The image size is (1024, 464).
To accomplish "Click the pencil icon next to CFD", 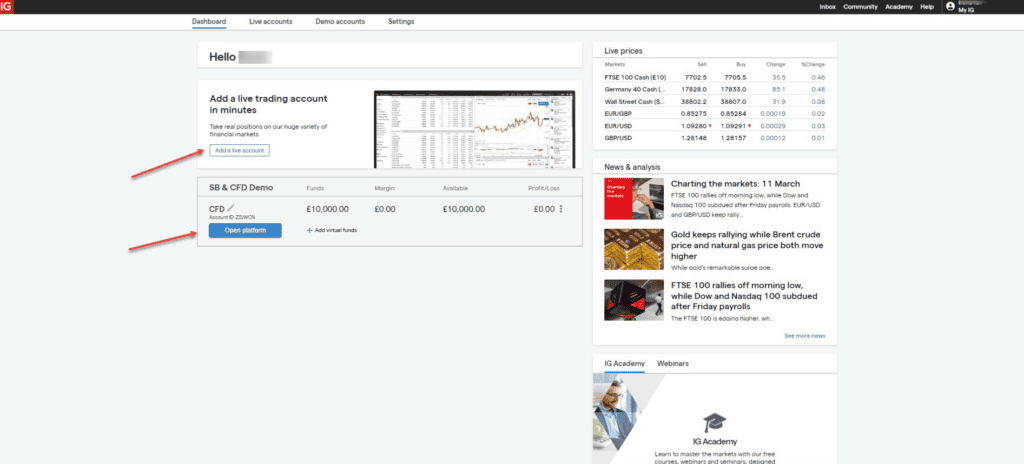I will click(x=231, y=208).
